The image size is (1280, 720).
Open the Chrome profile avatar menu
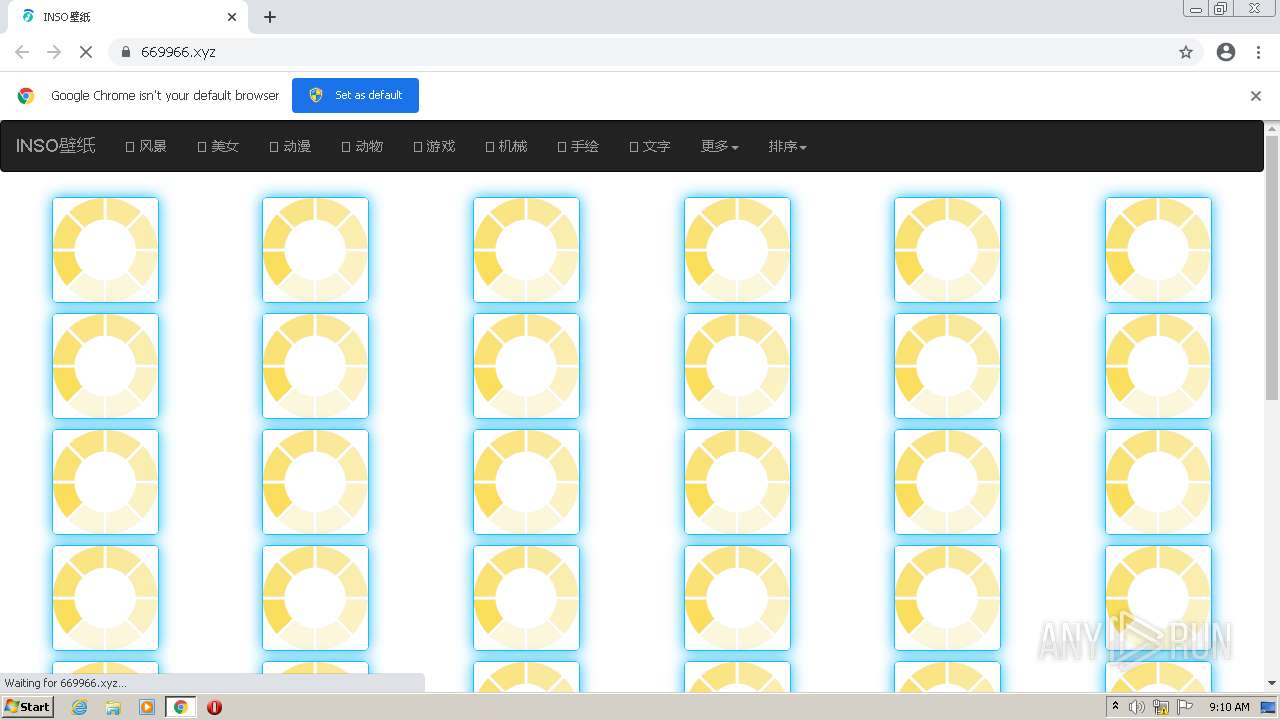pos(1226,52)
